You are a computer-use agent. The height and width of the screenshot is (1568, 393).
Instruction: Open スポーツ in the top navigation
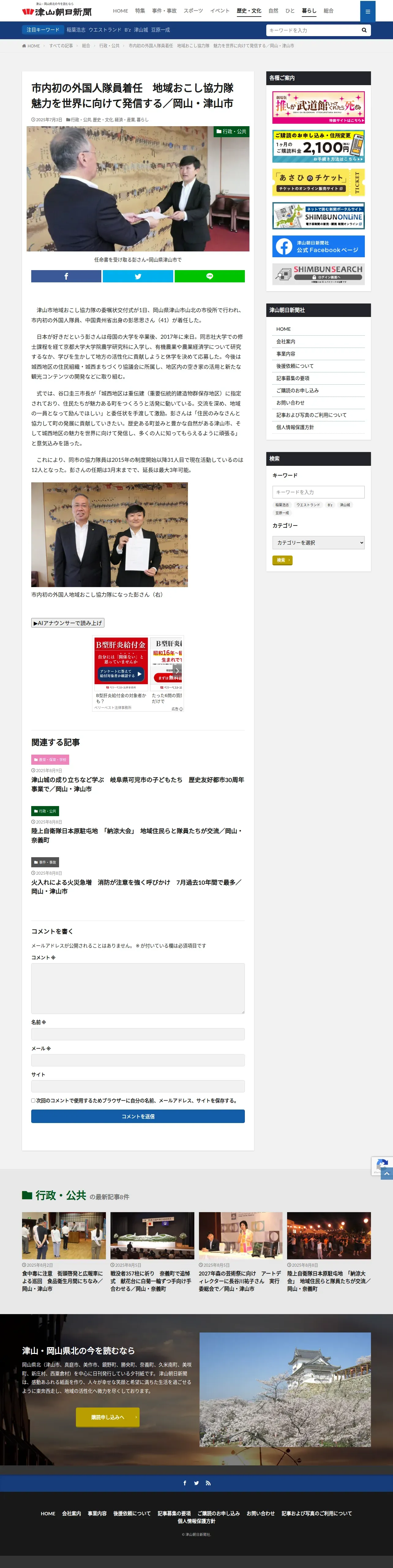point(193,11)
